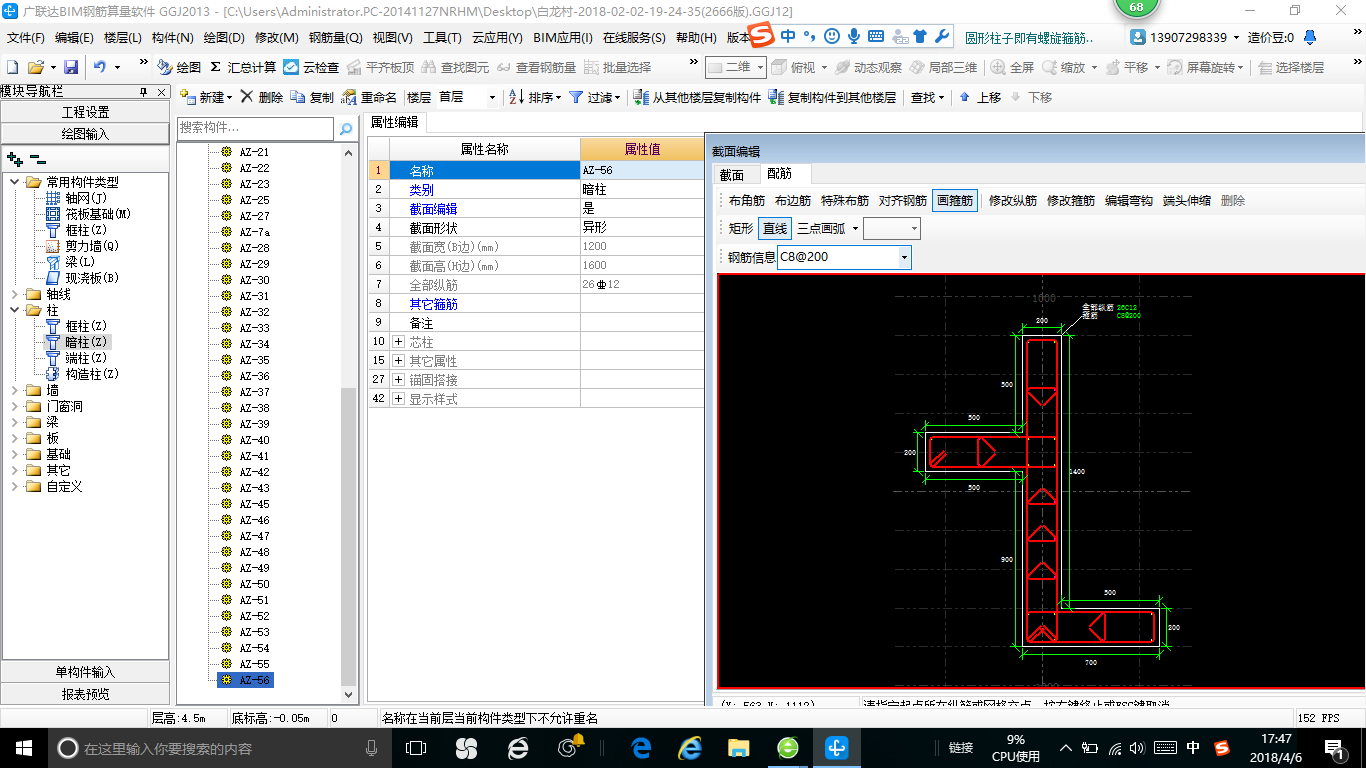
Task: Open the BIM应用(I) menu
Action: click(563, 38)
